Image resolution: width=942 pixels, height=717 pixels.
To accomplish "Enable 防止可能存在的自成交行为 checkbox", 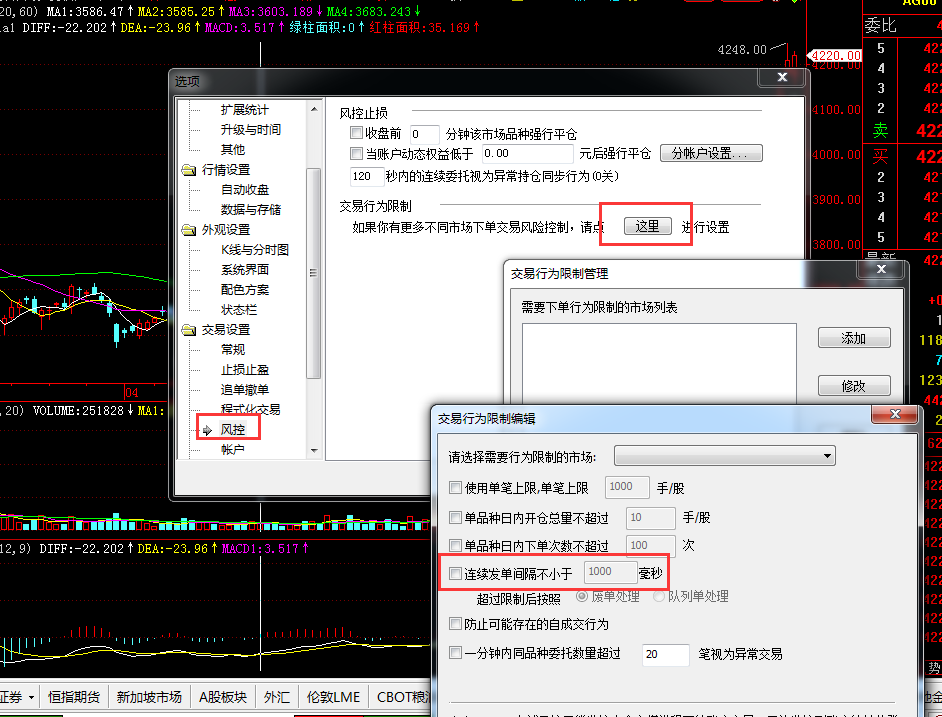I will click(456, 624).
